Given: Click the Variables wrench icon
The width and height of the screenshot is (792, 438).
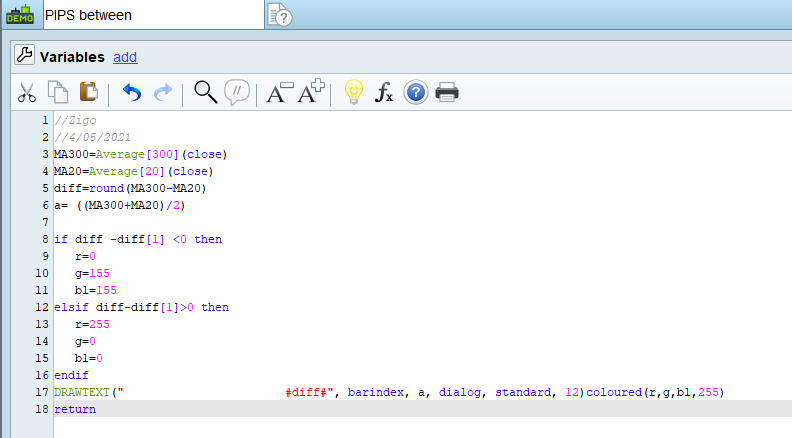Looking at the screenshot, I should [24, 55].
